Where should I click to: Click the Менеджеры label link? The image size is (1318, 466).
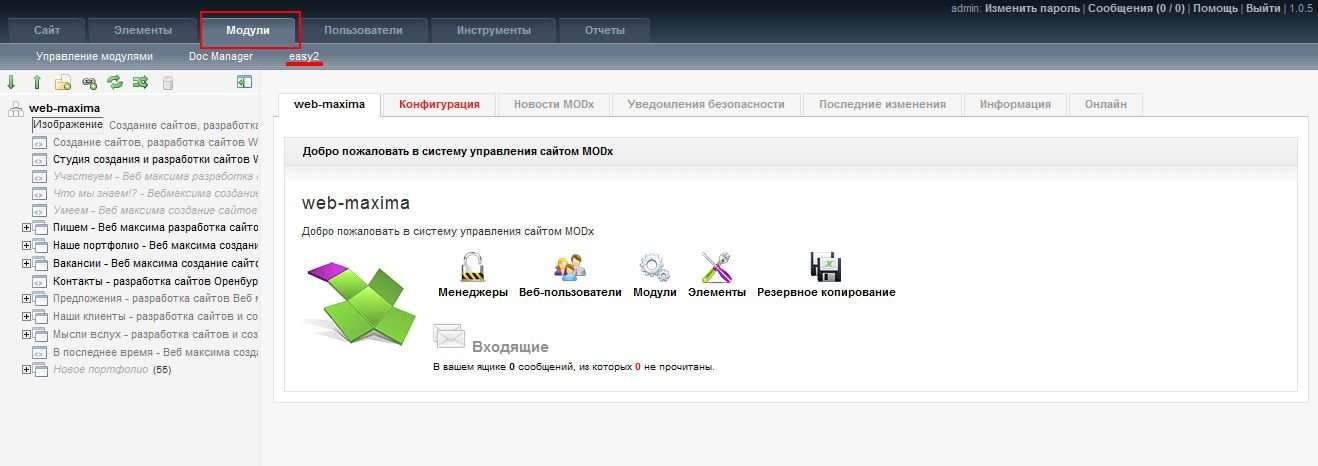[x=473, y=293]
